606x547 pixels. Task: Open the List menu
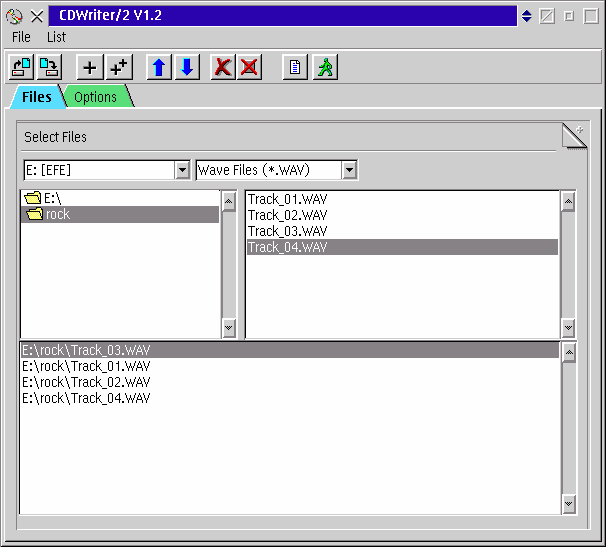(56, 37)
